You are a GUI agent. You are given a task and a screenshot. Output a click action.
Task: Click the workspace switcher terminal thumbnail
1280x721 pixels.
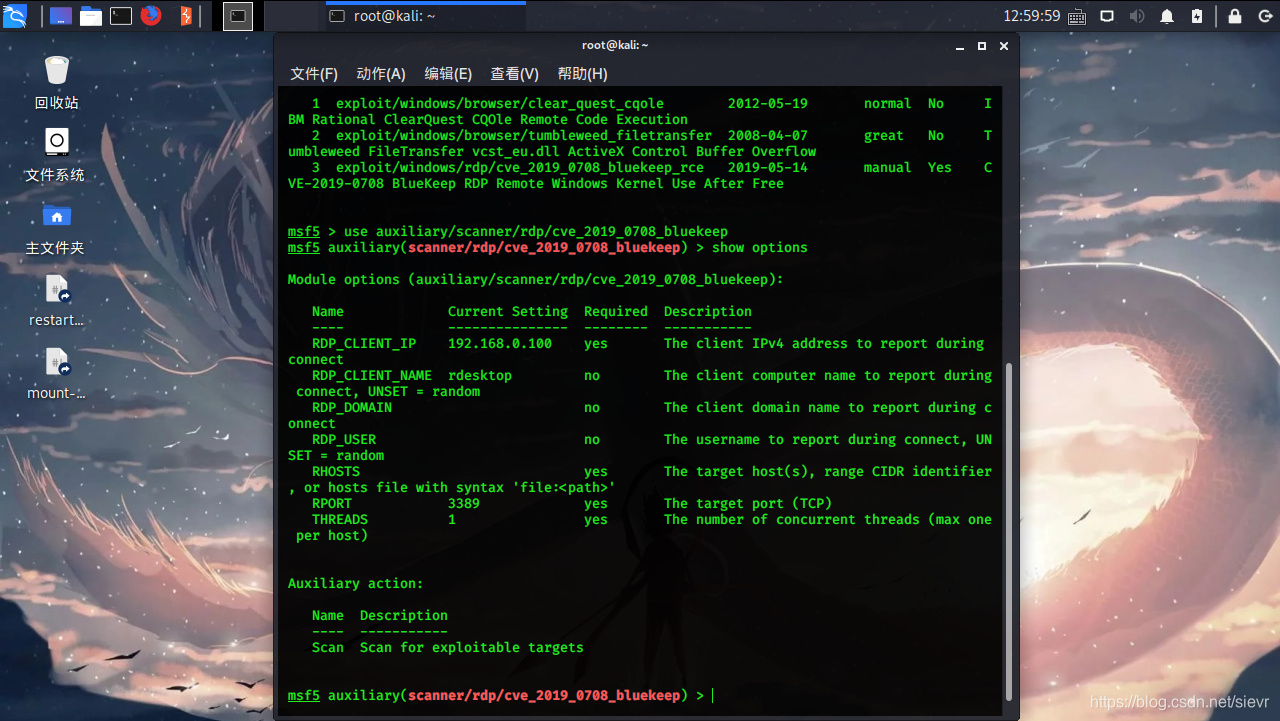(237, 16)
